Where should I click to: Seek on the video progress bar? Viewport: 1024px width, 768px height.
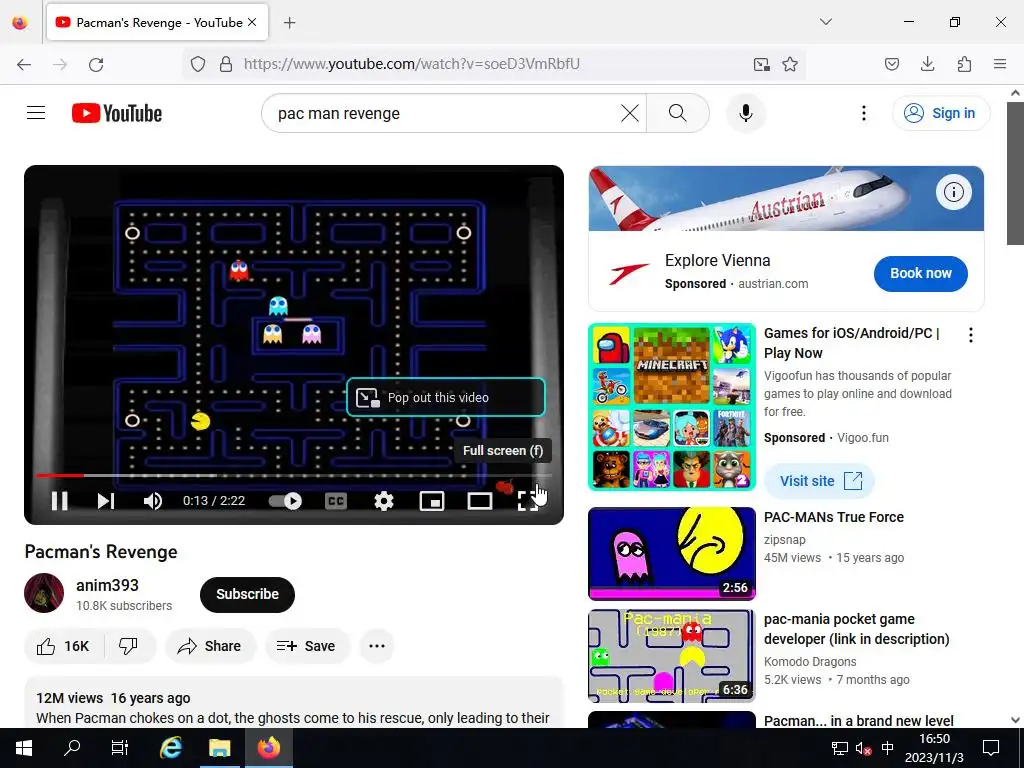[293, 475]
